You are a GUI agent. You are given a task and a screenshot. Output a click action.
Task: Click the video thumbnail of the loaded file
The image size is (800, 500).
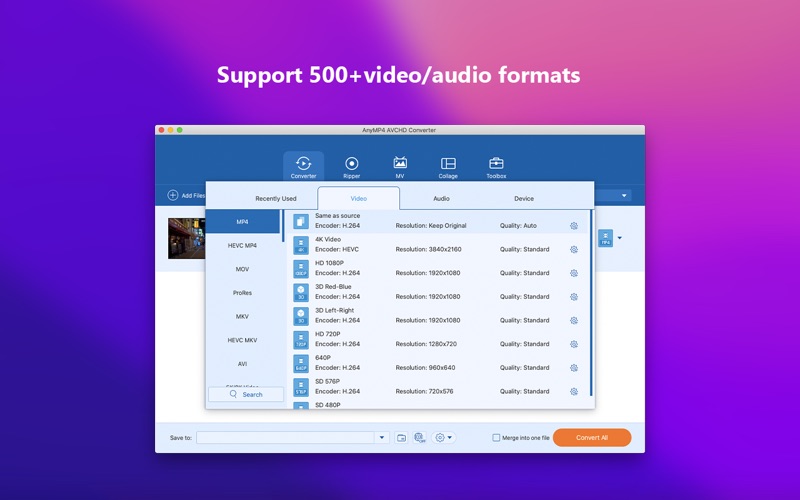(187, 238)
